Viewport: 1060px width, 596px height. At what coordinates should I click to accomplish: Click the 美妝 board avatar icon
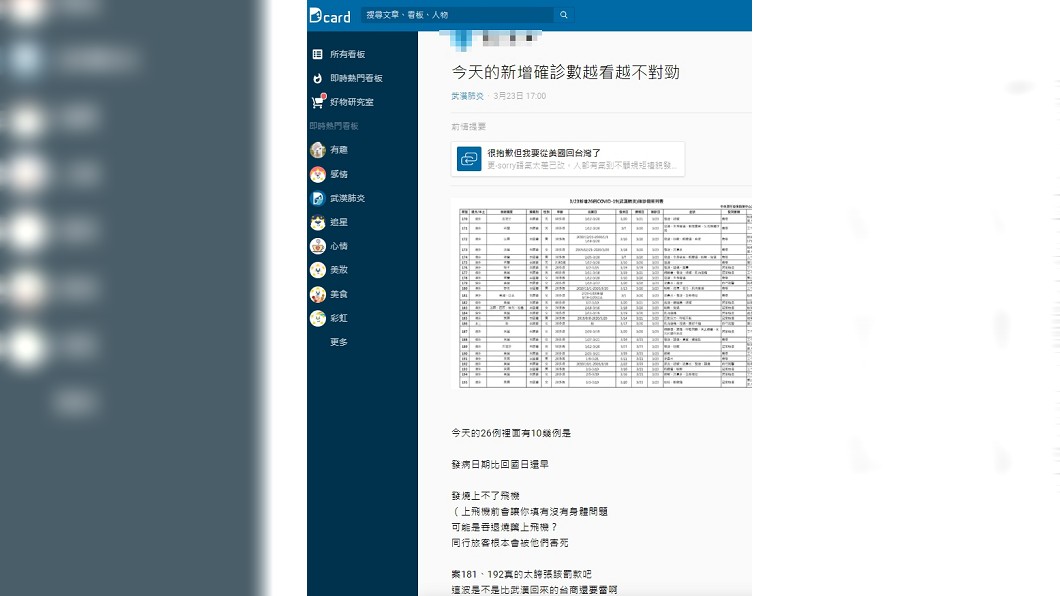pyautogui.click(x=318, y=270)
